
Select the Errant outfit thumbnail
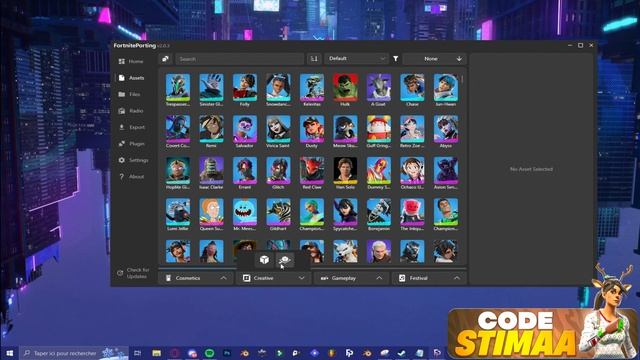click(x=245, y=171)
